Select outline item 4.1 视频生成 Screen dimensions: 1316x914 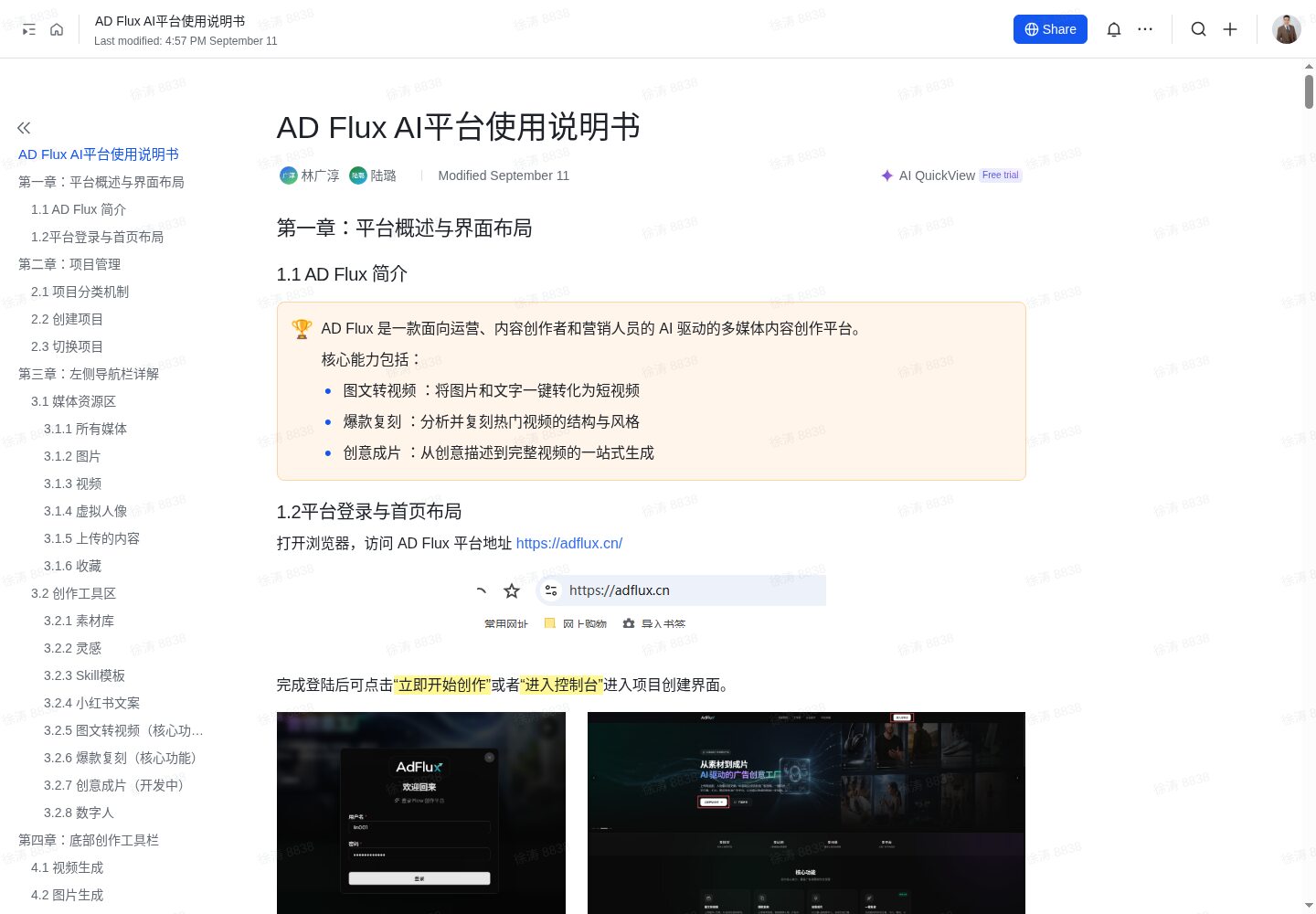68,867
